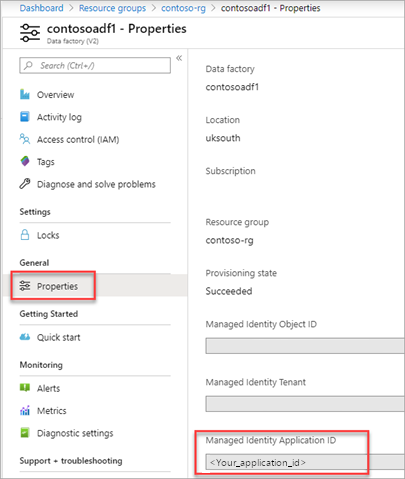Click the Managed Identity Object ID field
405x479 pixels.
pyautogui.click(x=305, y=346)
